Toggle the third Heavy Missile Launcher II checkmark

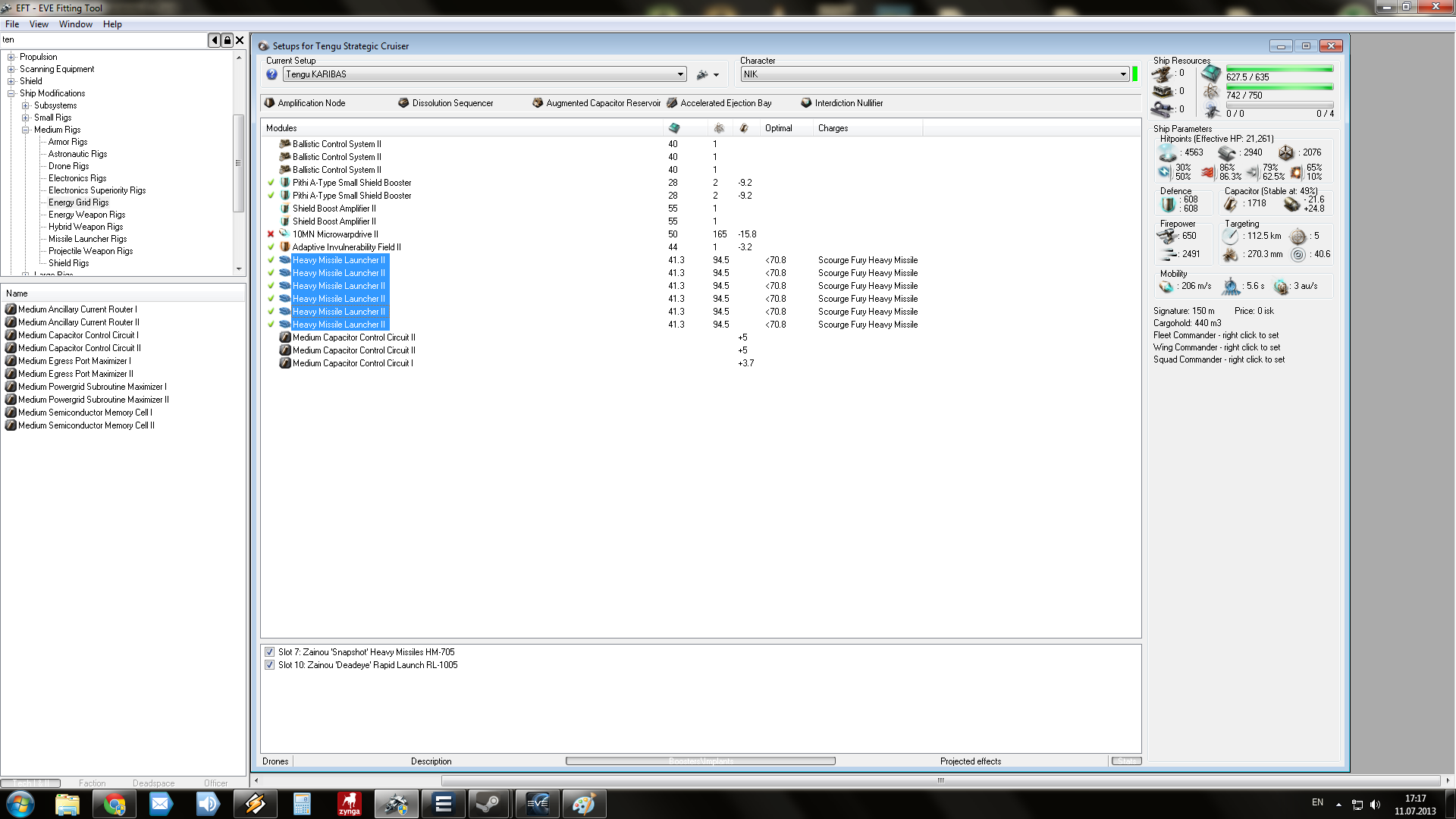click(271, 286)
